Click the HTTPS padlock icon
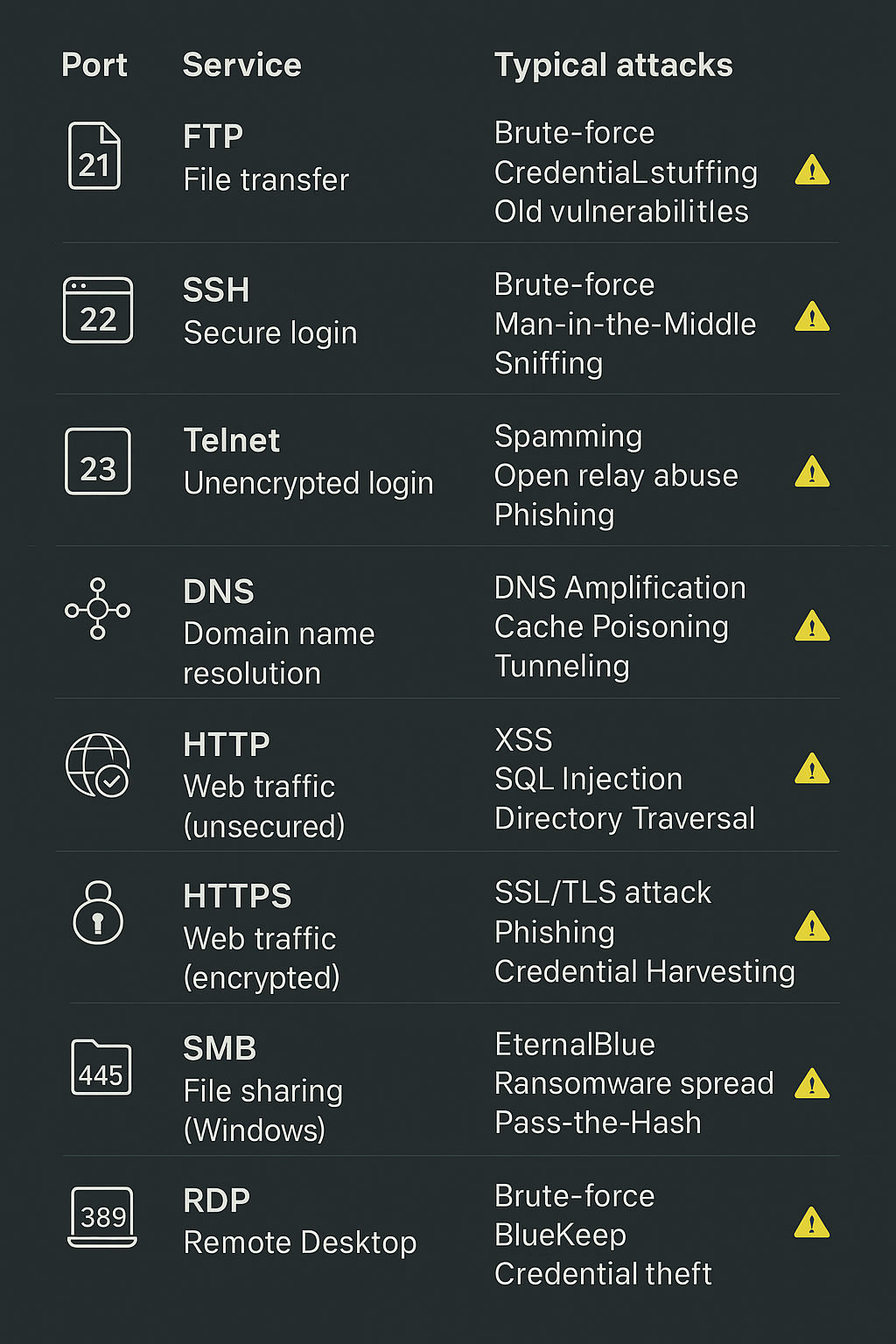 tap(98, 913)
